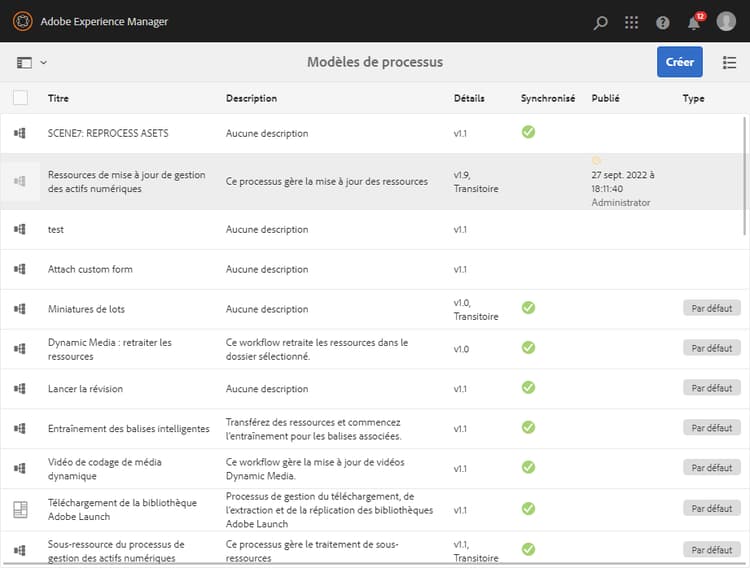Select workflow icon for Vidéo de codage
750x568 pixels.
[20, 468]
